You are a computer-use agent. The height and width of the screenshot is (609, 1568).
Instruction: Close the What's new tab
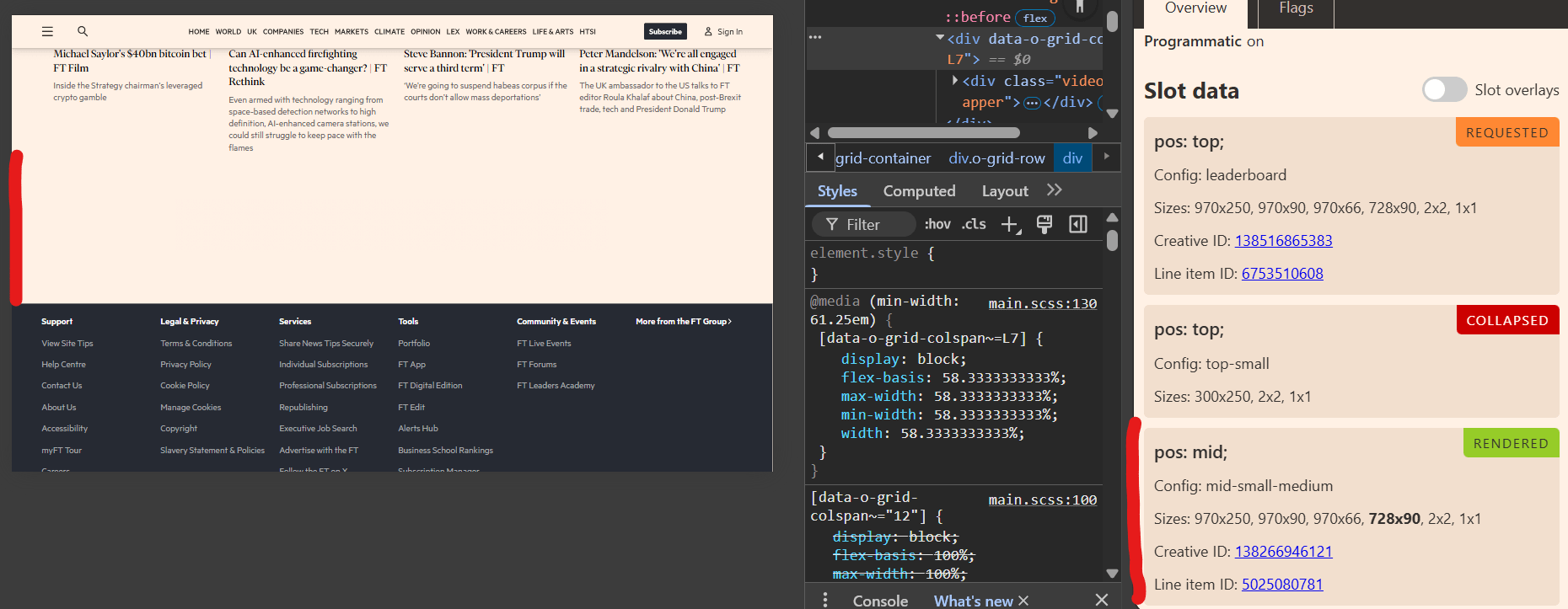coord(1023,601)
